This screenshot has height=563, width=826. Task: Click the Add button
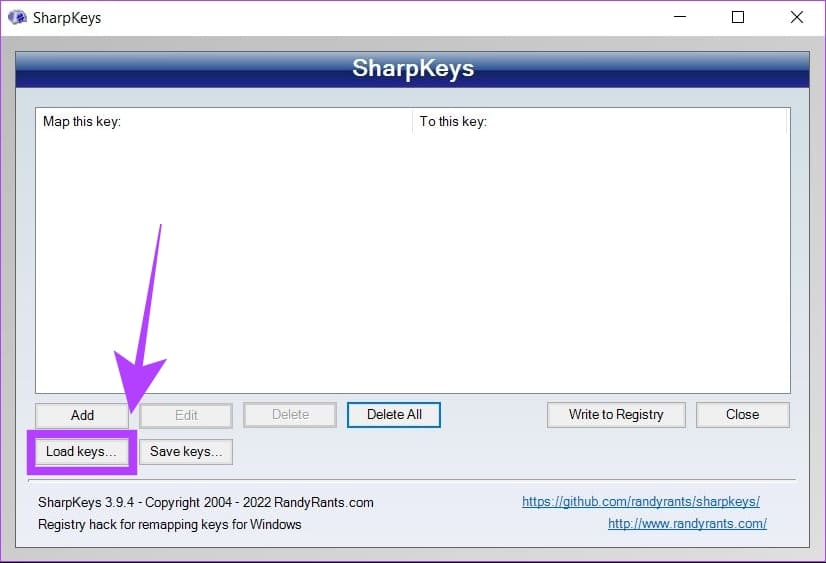(x=82, y=415)
